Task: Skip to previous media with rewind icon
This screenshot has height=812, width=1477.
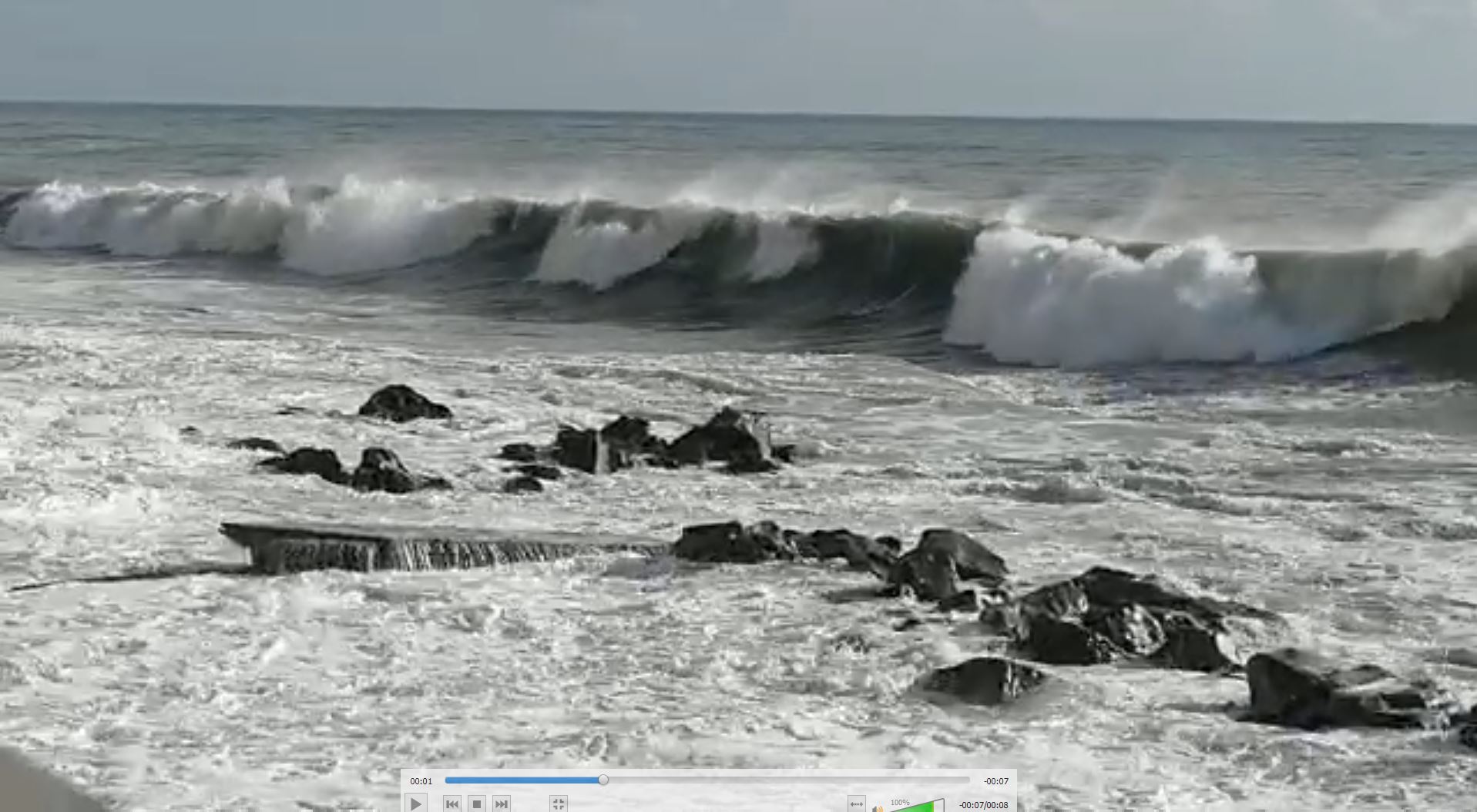Action: pyautogui.click(x=452, y=804)
